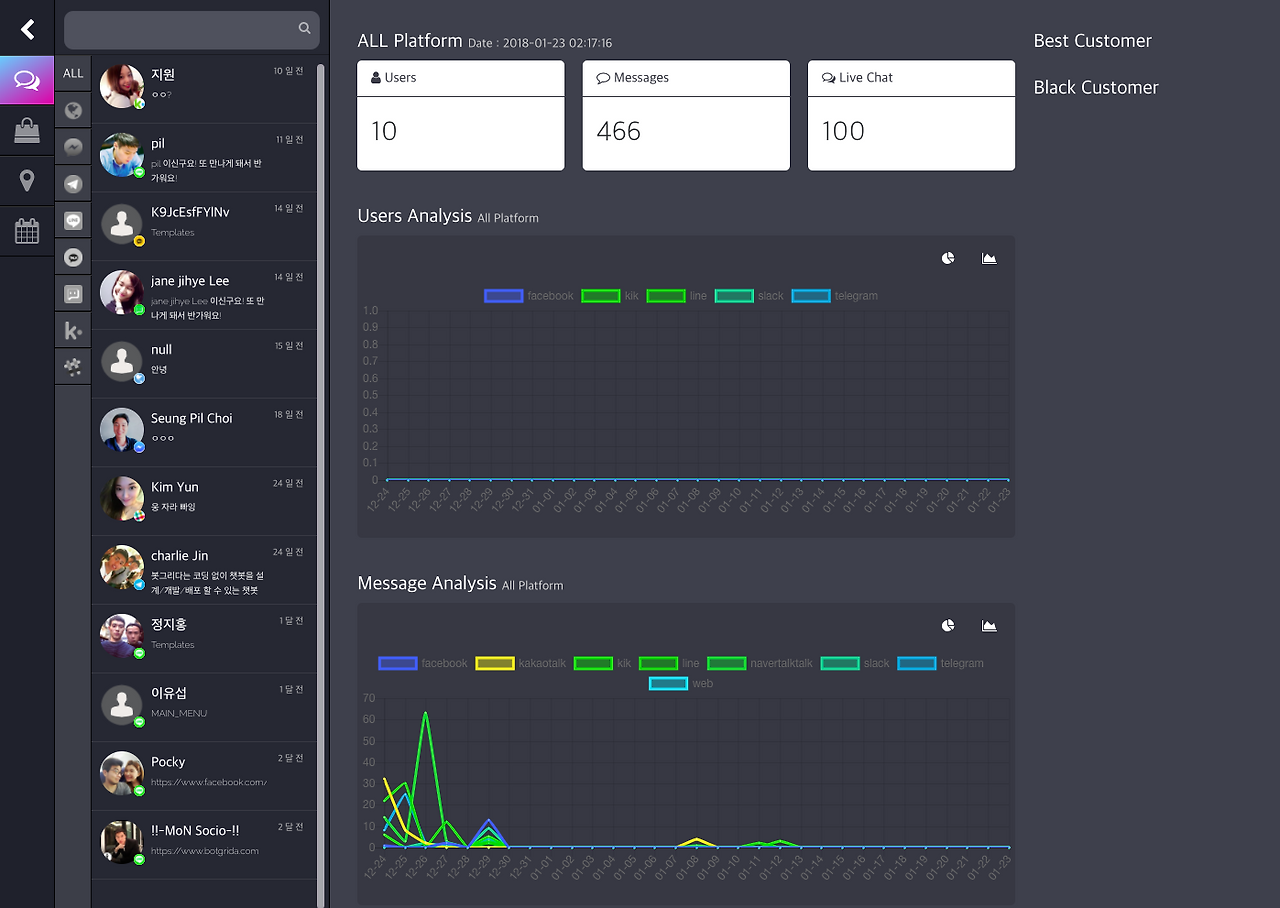Open Black Customer list
The height and width of the screenshot is (908, 1280).
point(1096,88)
